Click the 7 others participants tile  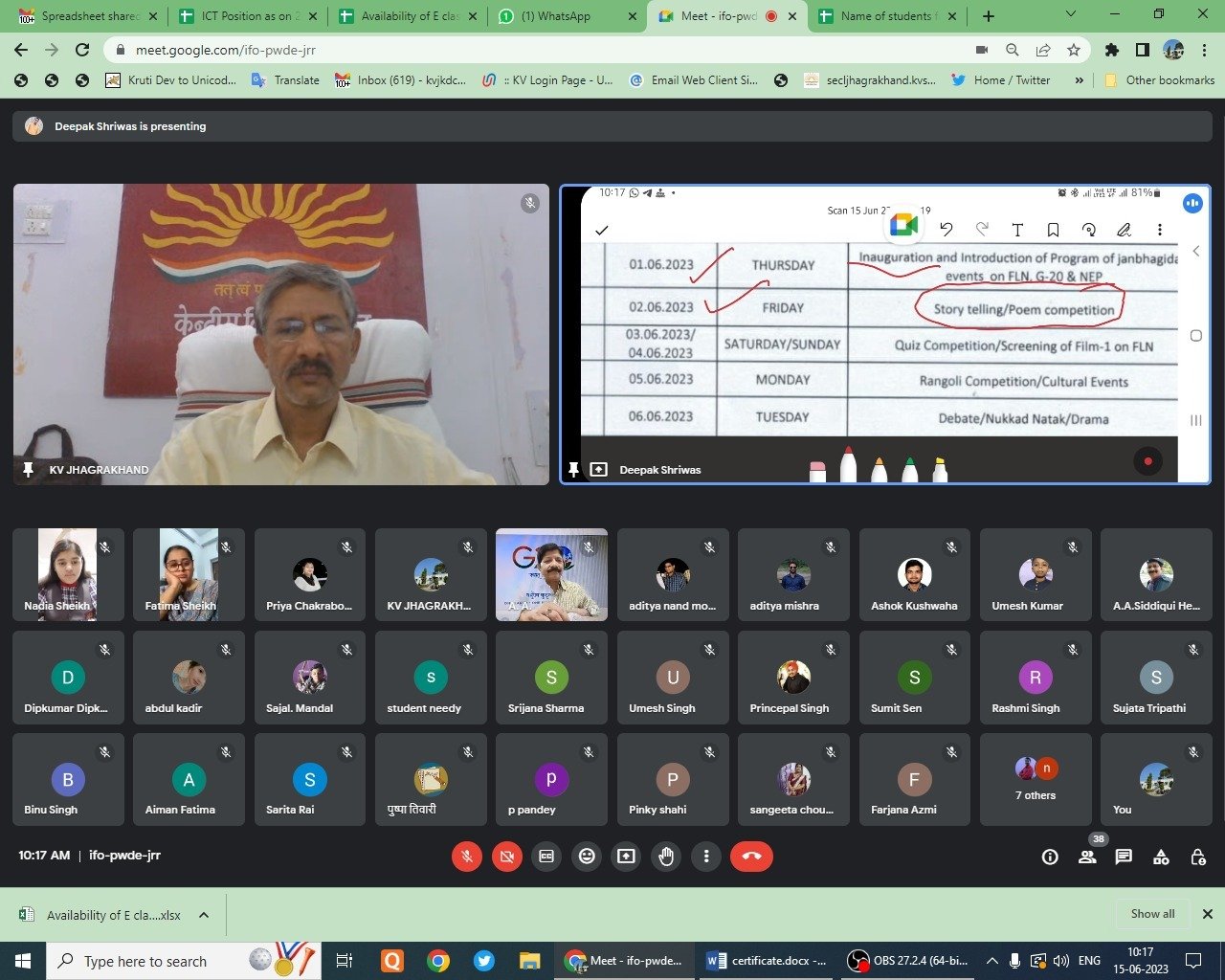1036,779
